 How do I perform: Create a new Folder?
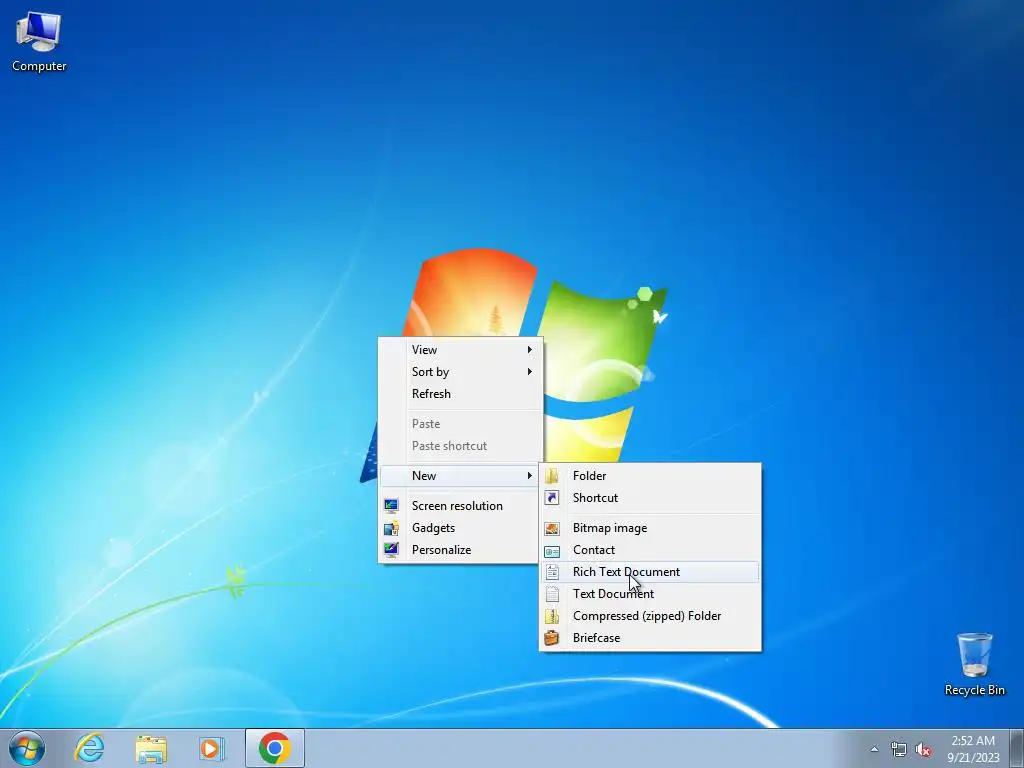[x=650, y=475]
